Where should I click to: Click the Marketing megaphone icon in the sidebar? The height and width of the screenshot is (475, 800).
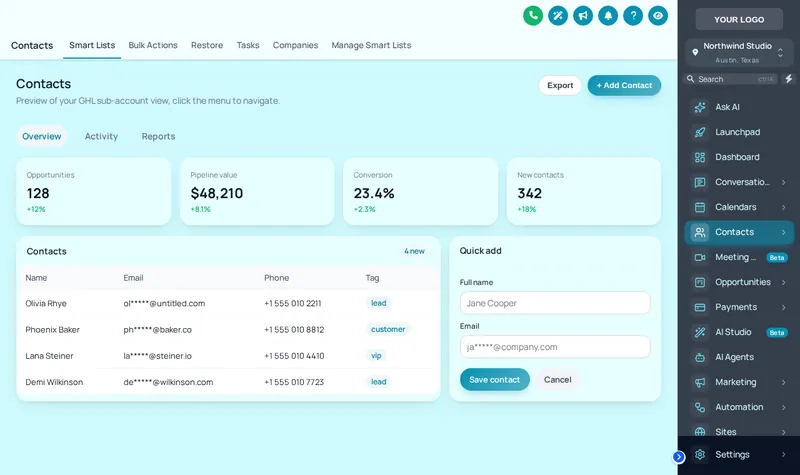[700, 382]
